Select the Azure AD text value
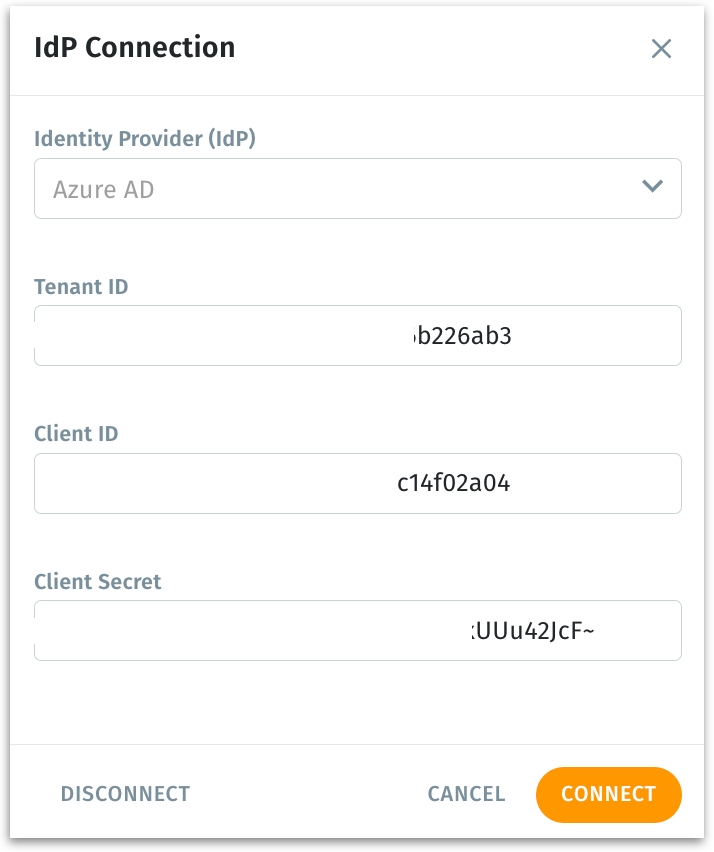This screenshot has width=714, height=852. (104, 189)
